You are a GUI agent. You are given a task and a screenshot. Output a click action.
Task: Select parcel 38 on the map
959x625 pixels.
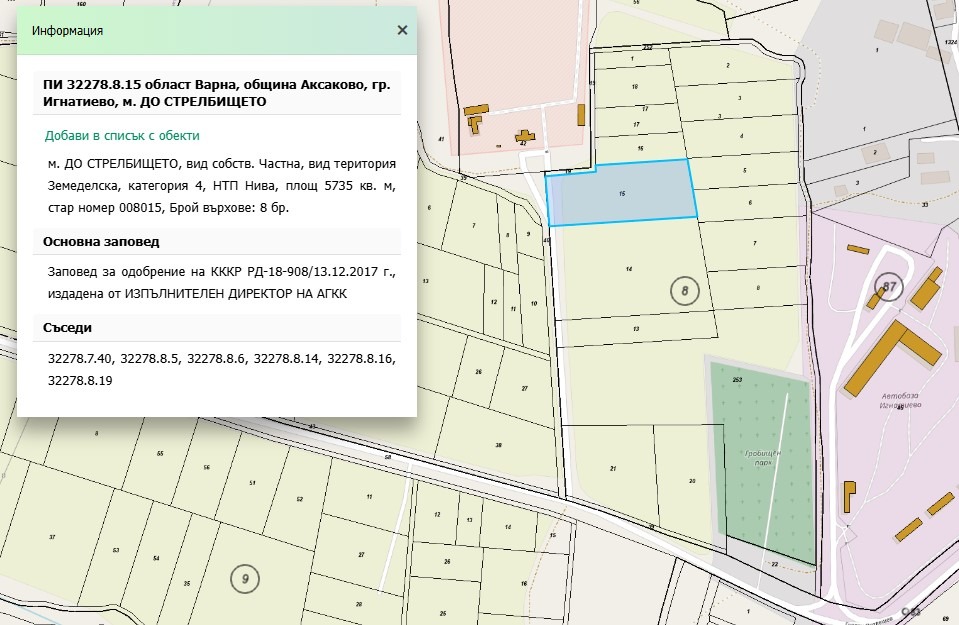(498, 445)
